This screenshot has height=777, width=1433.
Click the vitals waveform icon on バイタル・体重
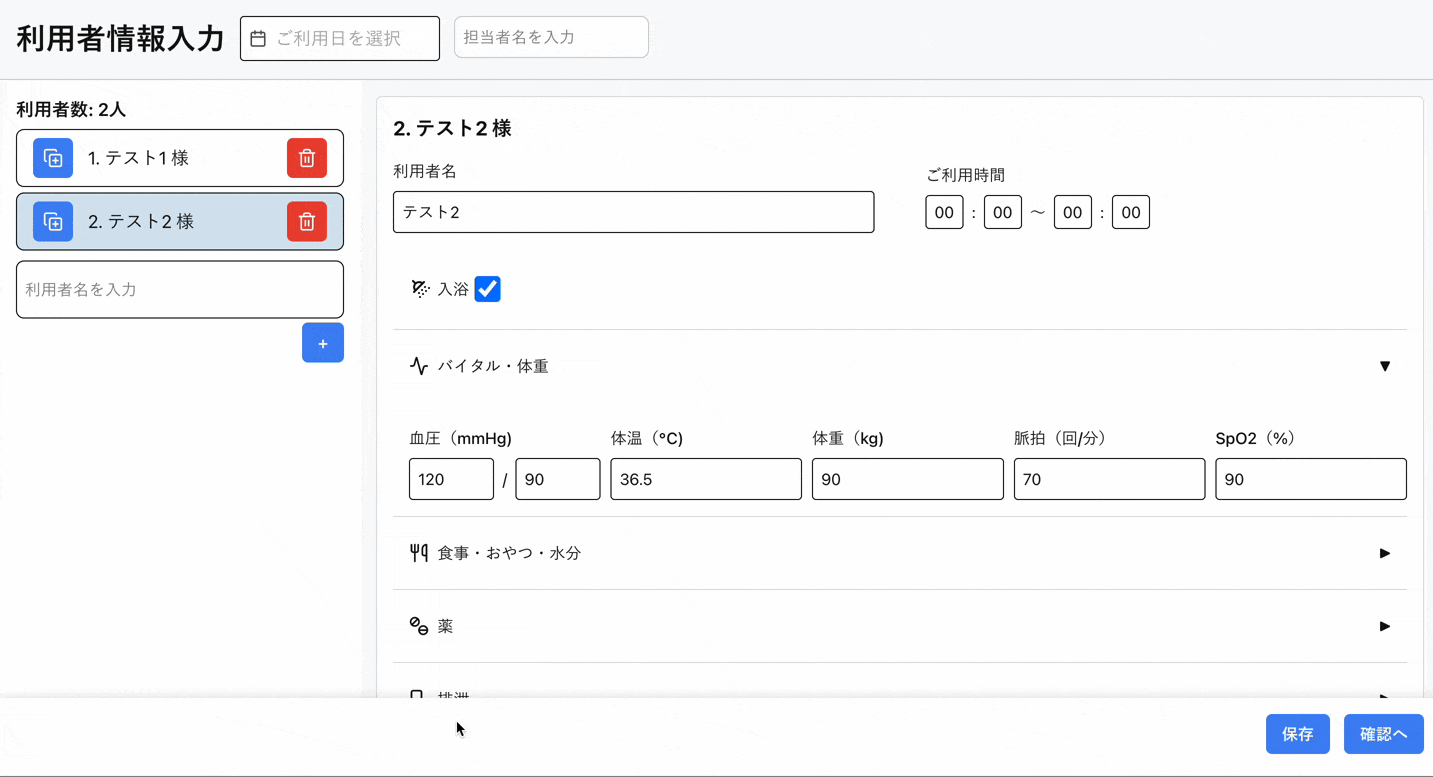pyautogui.click(x=419, y=366)
